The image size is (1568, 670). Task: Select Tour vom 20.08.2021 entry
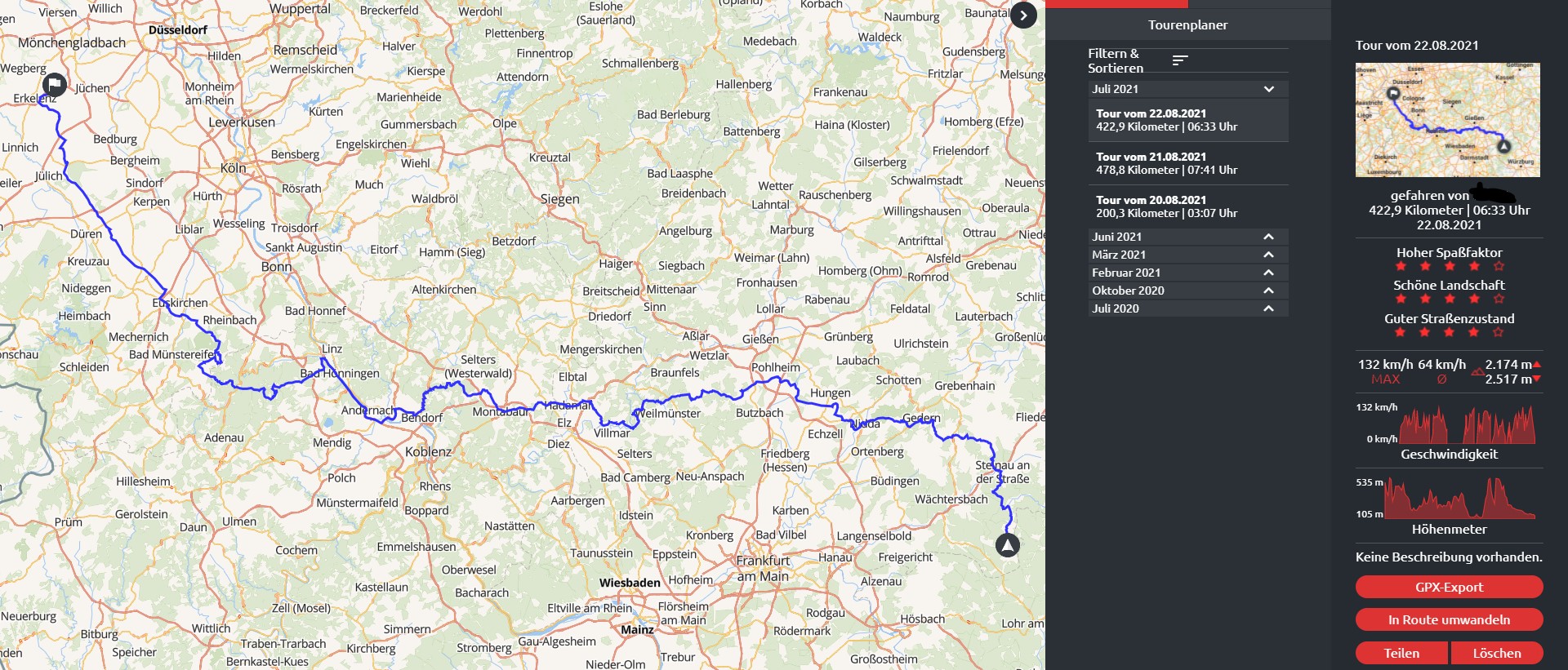point(1188,206)
